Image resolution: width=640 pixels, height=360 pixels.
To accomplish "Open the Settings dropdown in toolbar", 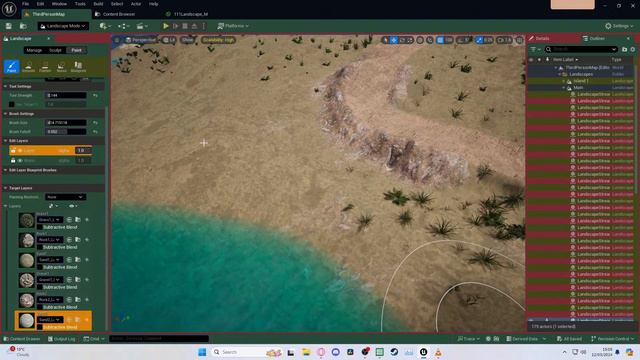I will coord(619,26).
